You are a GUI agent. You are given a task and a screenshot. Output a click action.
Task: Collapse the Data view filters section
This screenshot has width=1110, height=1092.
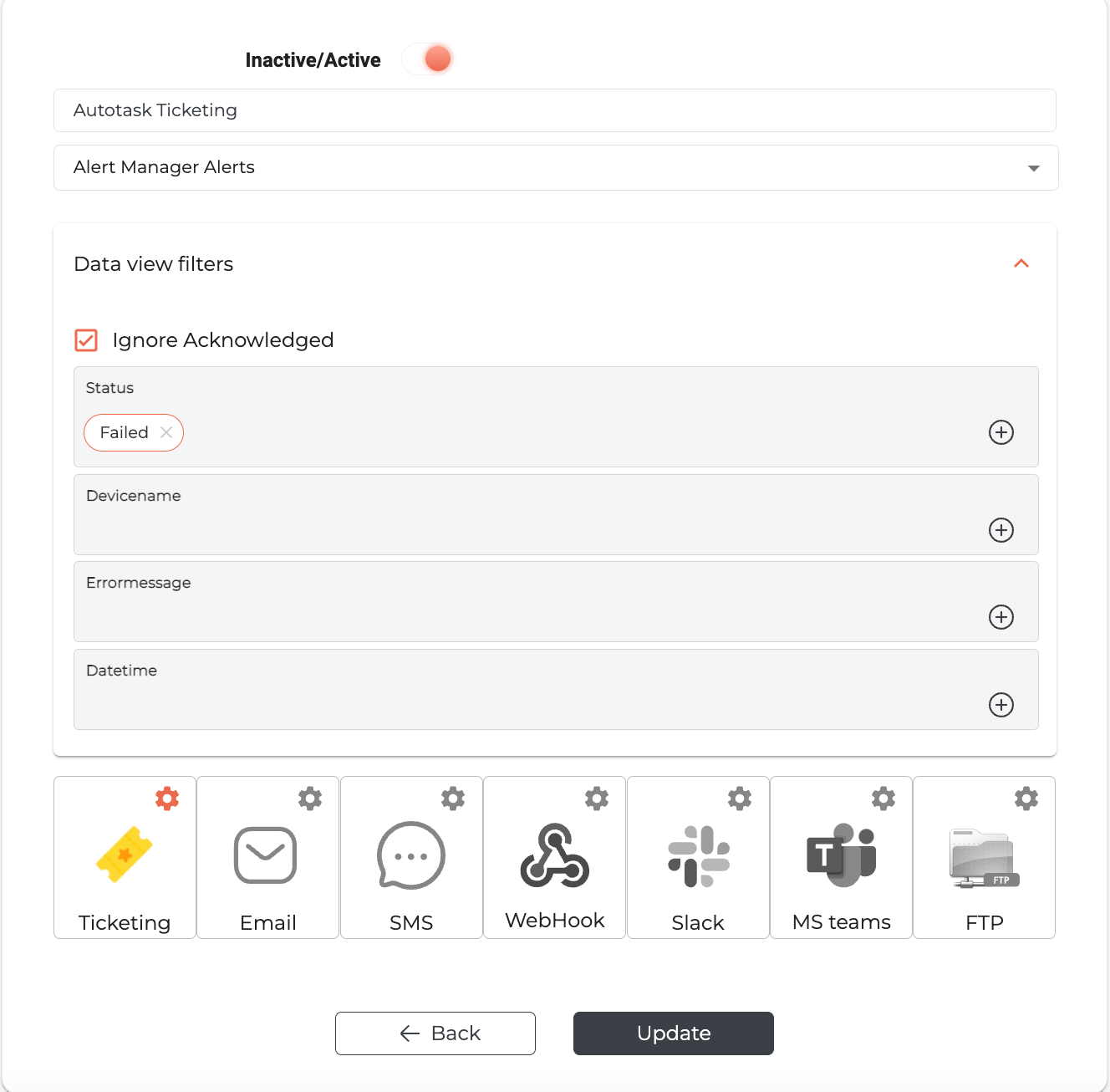point(1021,263)
